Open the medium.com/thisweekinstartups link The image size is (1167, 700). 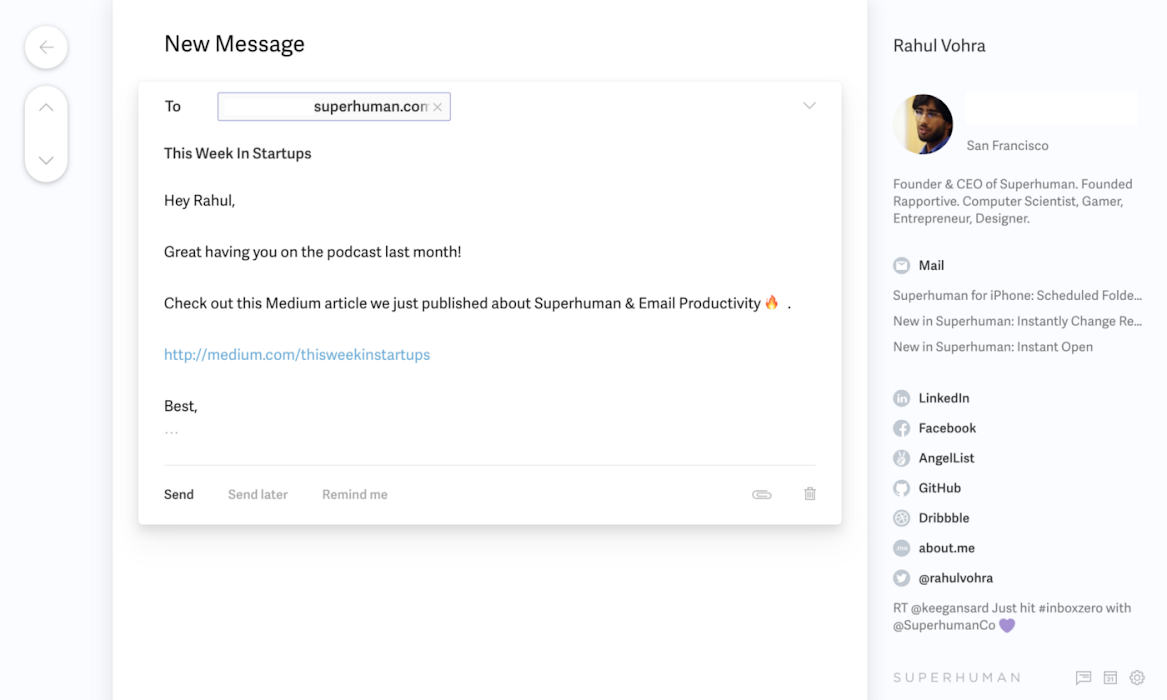pos(297,355)
